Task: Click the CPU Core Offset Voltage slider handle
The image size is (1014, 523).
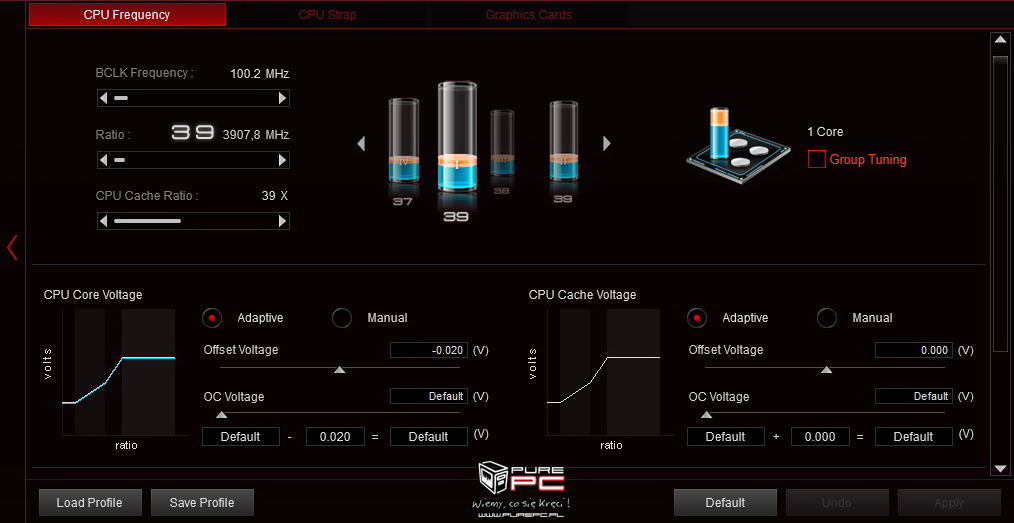Action: [x=339, y=369]
